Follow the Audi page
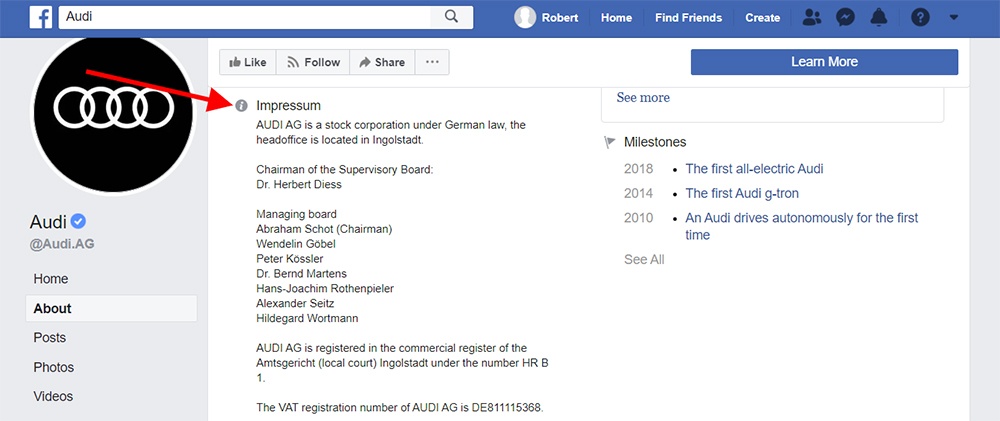1000x421 pixels. pyautogui.click(x=313, y=62)
